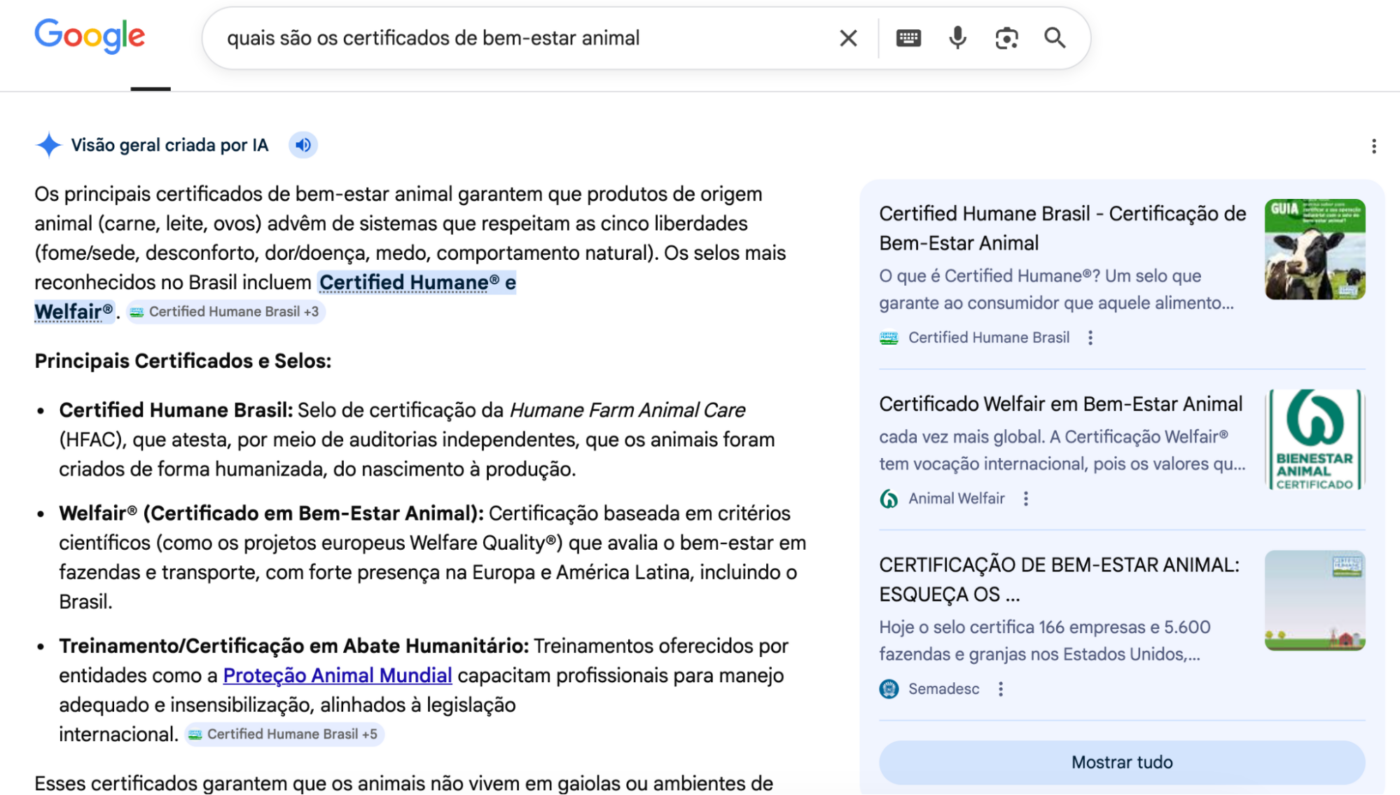
Task: Open the Proteção Animal Mundial link
Action: (x=337, y=675)
